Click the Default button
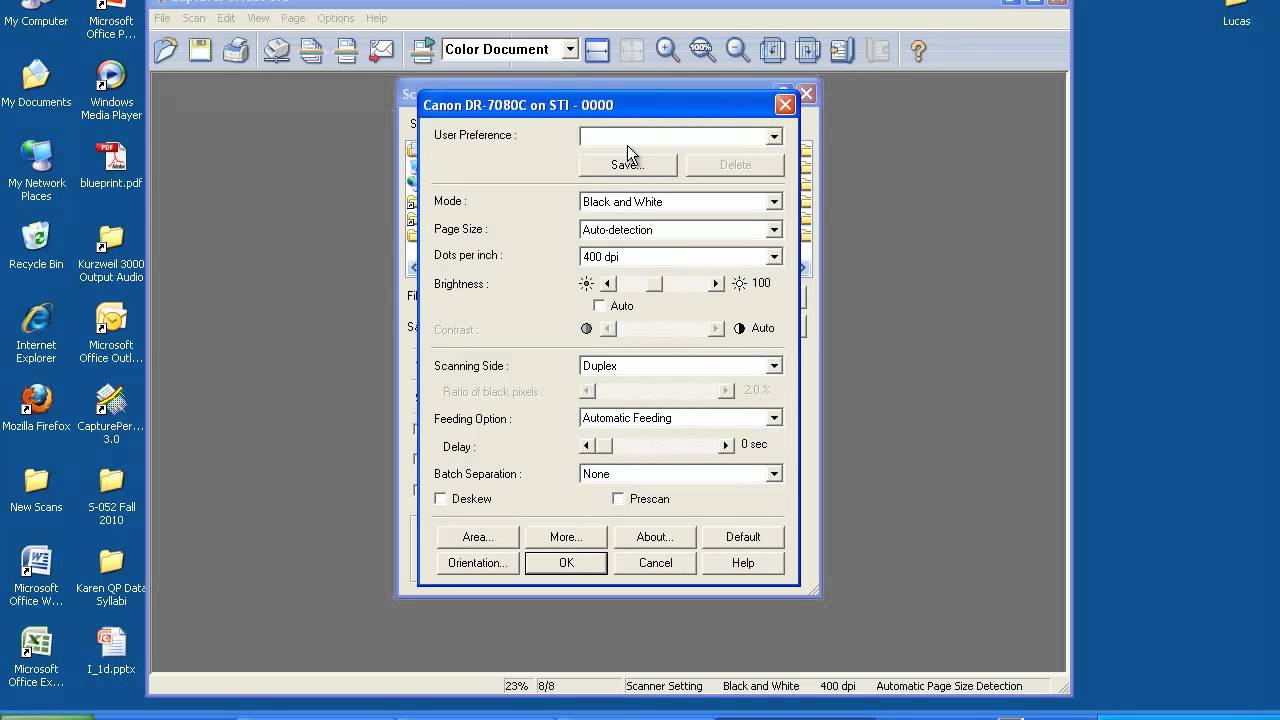This screenshot has width=1280, height=720. pyautogui.click(x=743, y=537)
